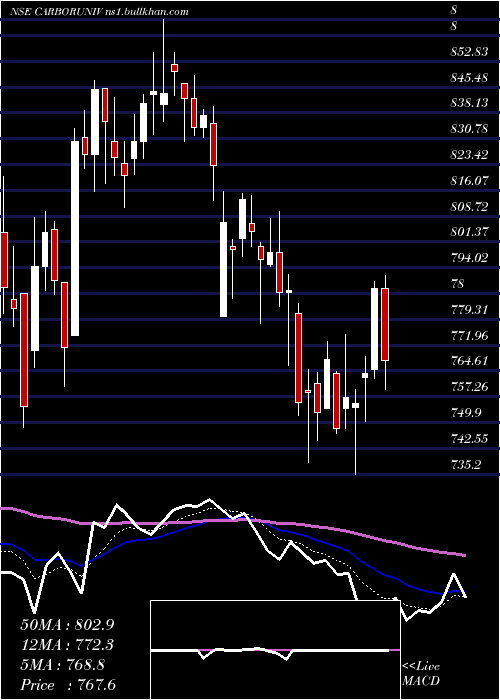Click the 742.55 price axis label

[x=469, y=439]
